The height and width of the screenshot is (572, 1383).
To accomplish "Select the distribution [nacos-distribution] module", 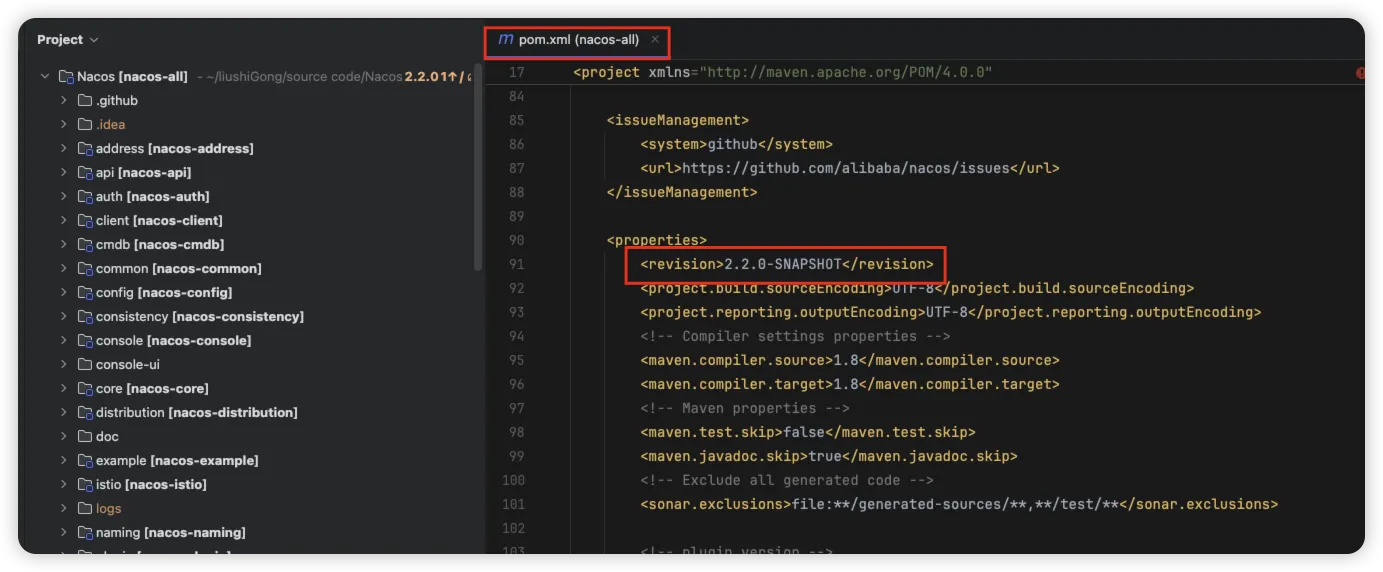I will (196, 413).
